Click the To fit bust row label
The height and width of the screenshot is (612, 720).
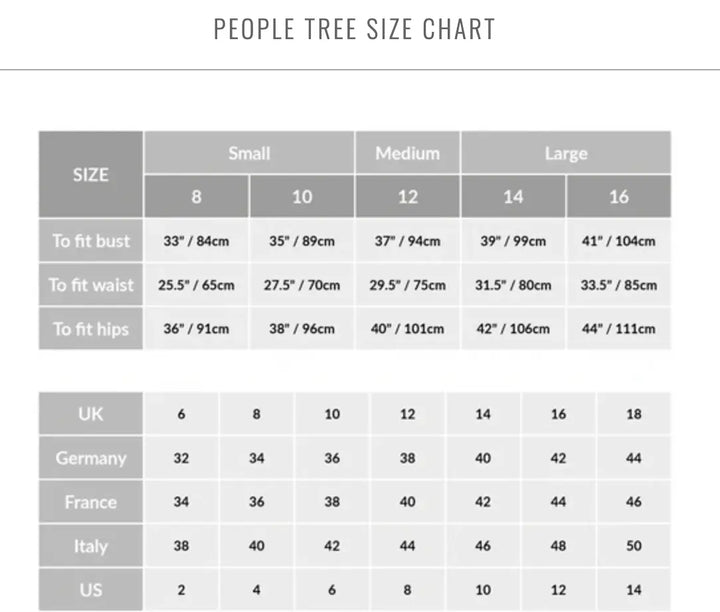point(91,241)
